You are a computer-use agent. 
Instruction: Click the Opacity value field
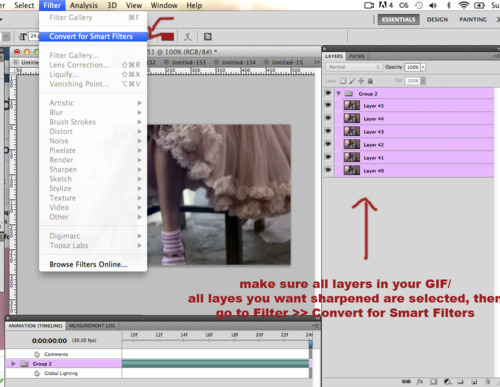(x=412, y=67)
